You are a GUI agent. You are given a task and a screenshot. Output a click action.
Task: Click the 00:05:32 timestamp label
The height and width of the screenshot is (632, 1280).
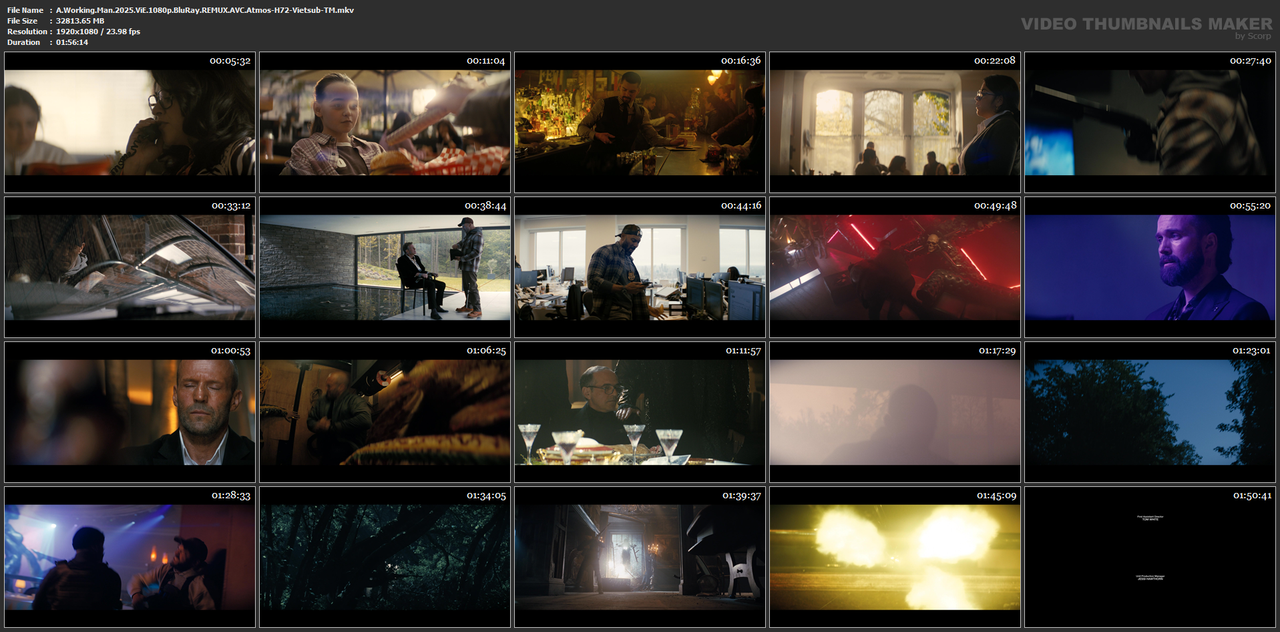(230, 61)
